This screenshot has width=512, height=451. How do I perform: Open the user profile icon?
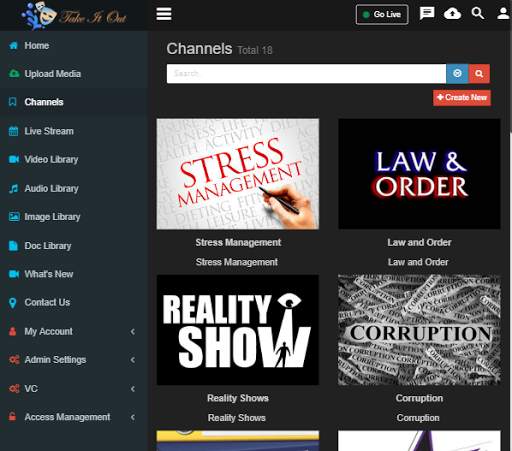(x=503, y=14)
